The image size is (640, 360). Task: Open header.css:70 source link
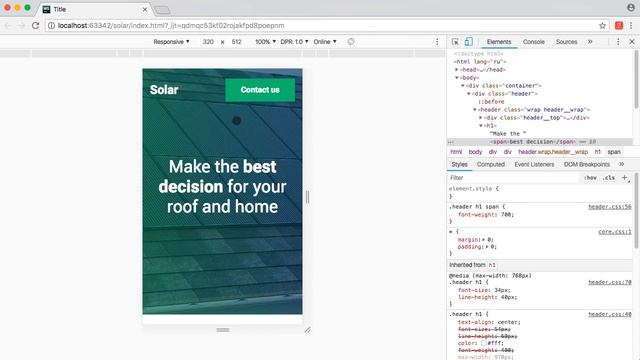click(x=610, y=282)
